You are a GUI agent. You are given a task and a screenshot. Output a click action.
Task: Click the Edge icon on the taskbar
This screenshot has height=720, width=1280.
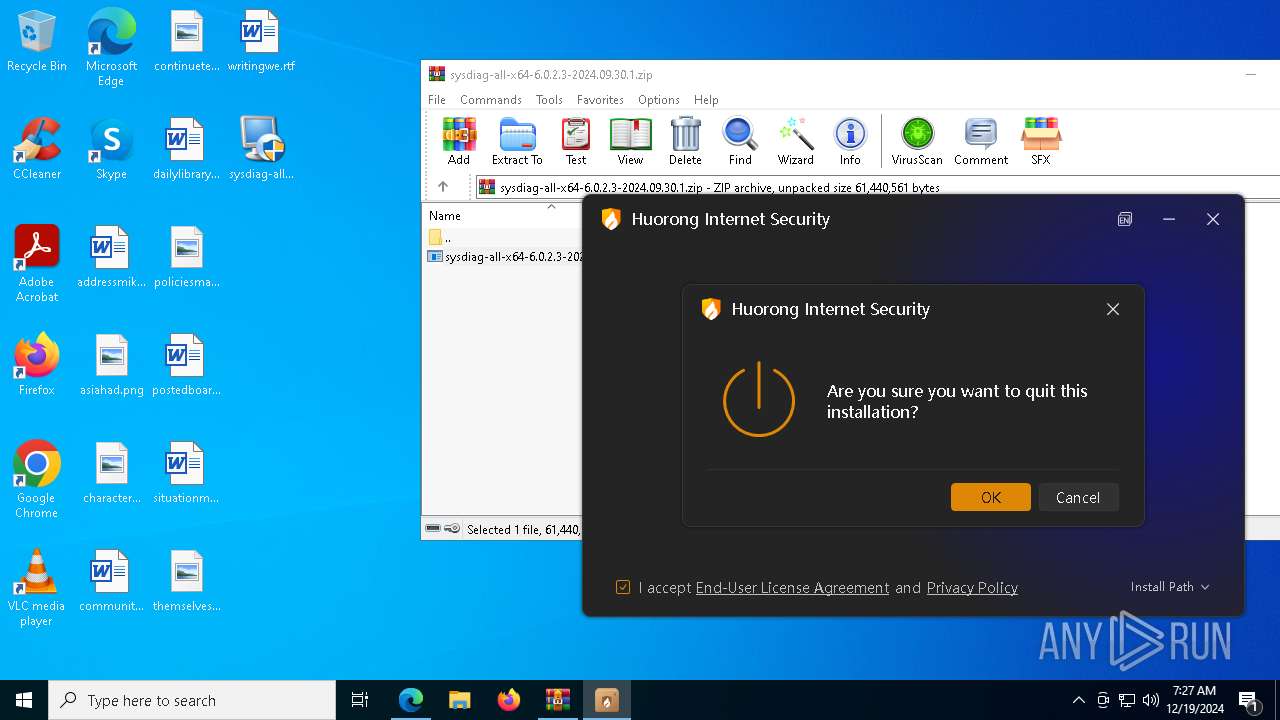(x=411, y=700)
